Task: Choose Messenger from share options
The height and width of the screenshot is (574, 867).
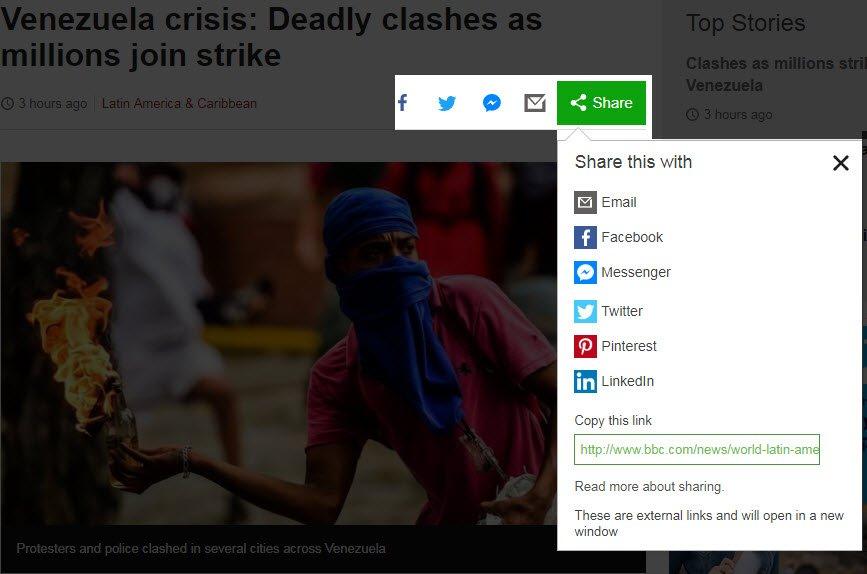Action: (x=622, y=272)
